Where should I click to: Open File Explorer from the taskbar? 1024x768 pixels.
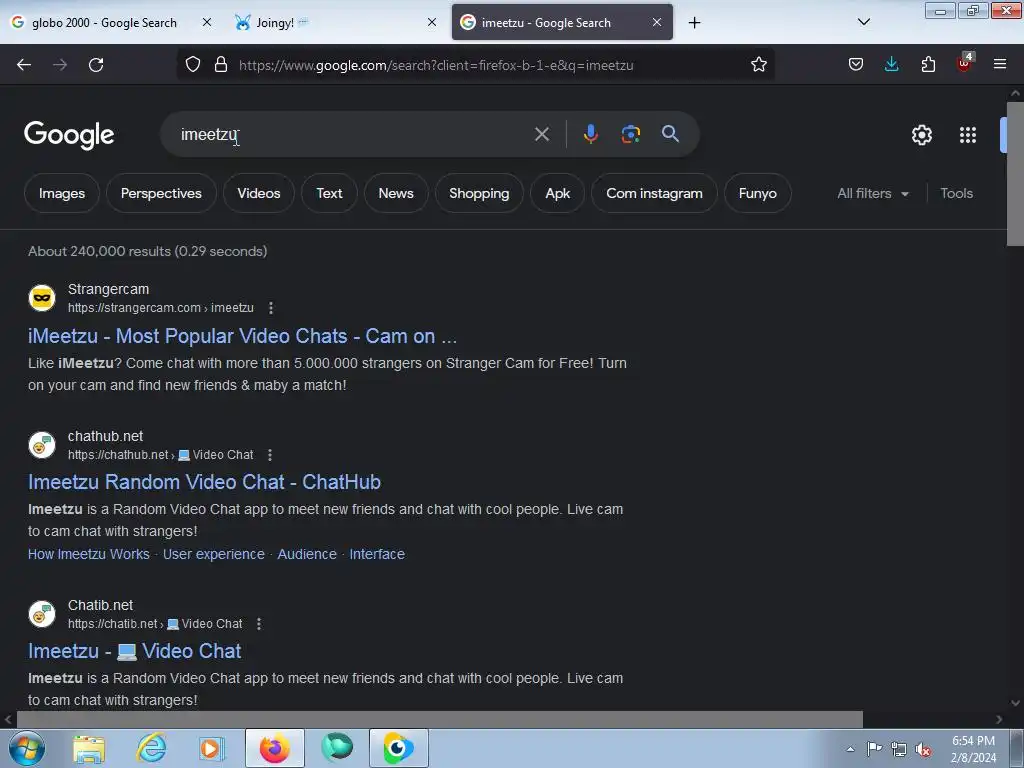coord(89,748)
